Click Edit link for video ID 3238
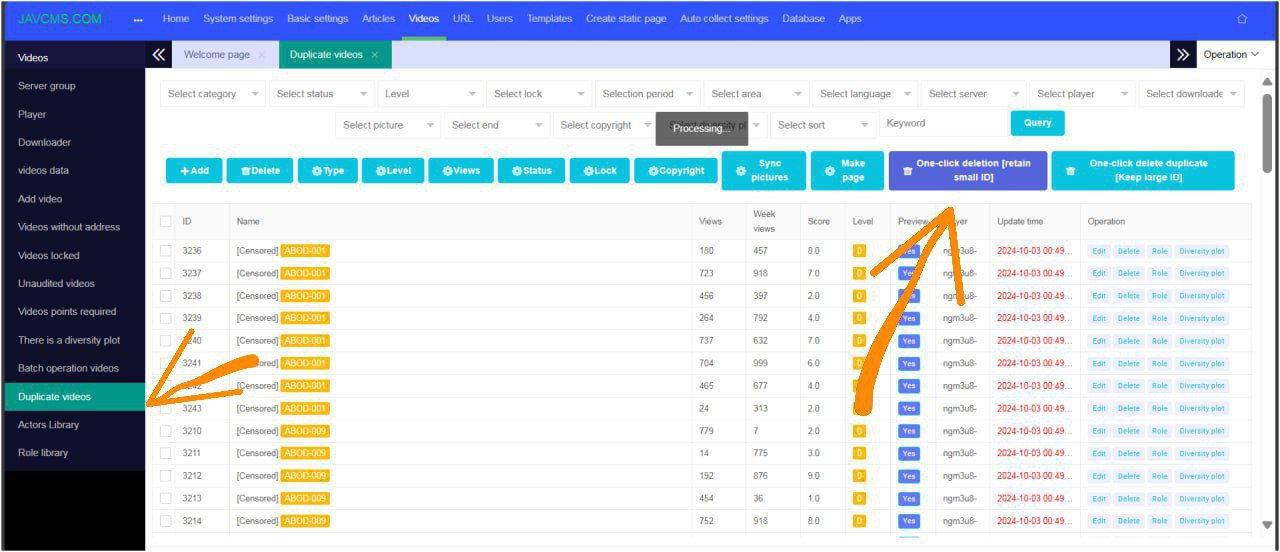The width and height of the screenshot is (1280, 552). 1099,296
